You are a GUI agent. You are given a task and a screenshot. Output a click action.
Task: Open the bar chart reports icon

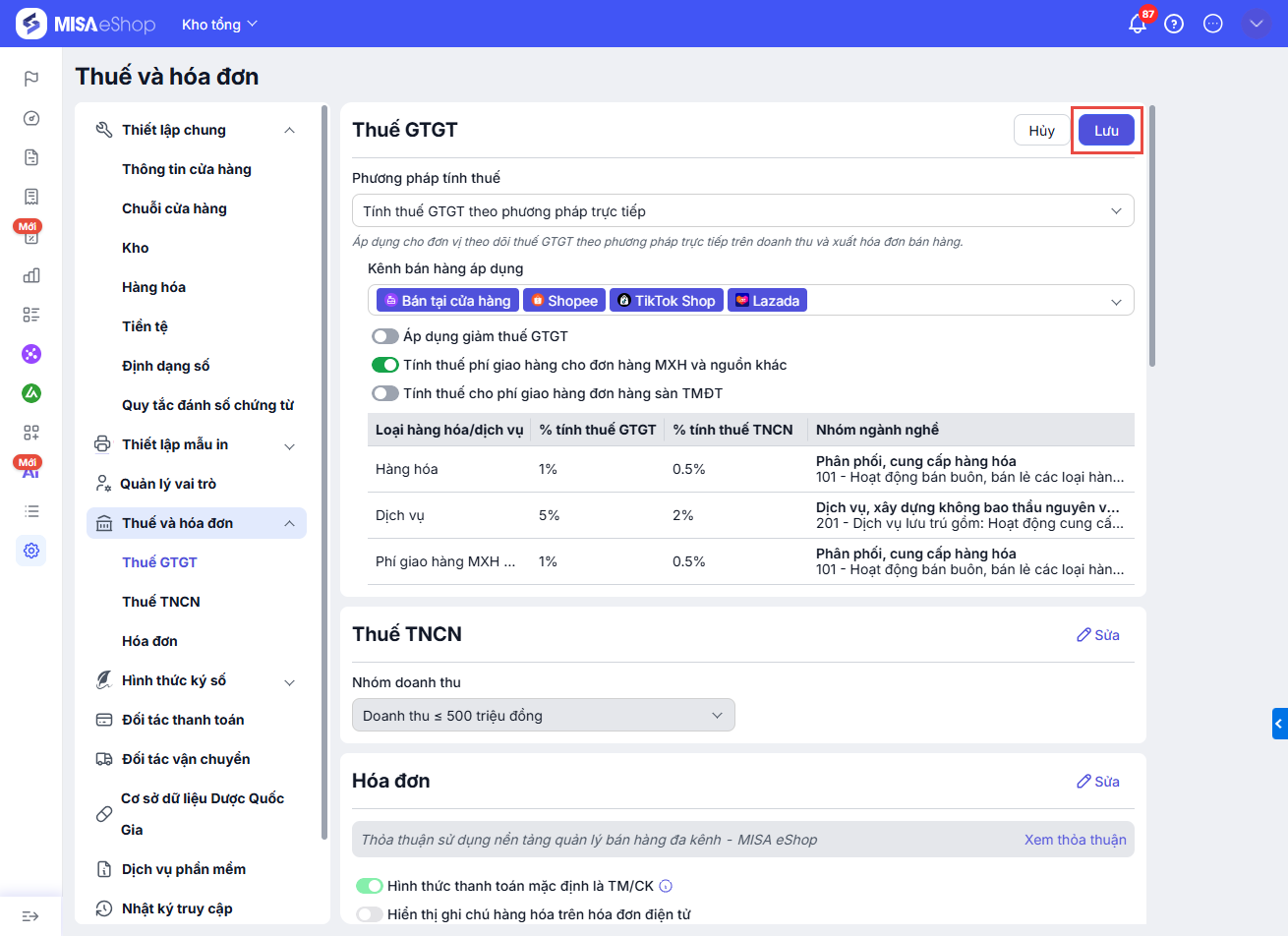click(31, 275)
